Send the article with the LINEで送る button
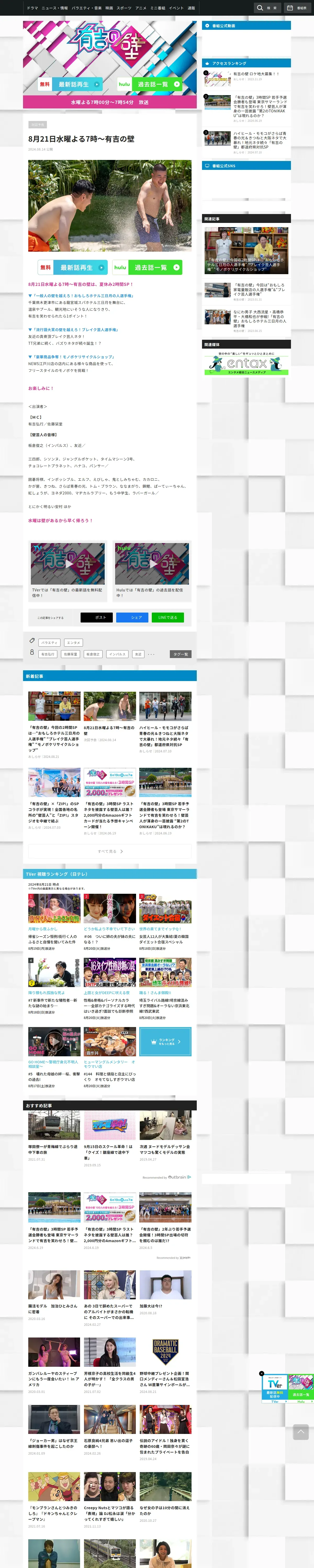314x1568 pixels. [168, 617]
